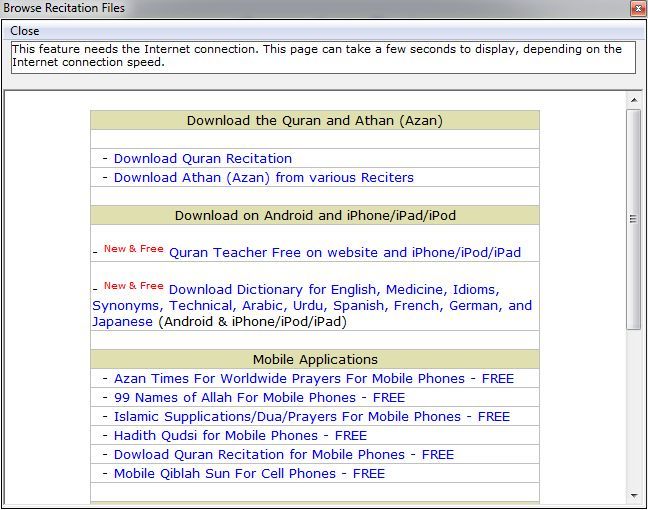Open Mobile Qiblah Sun For Cell Phones link
Image resolution: width=648 pixels, height=510 pixels.
249,474
